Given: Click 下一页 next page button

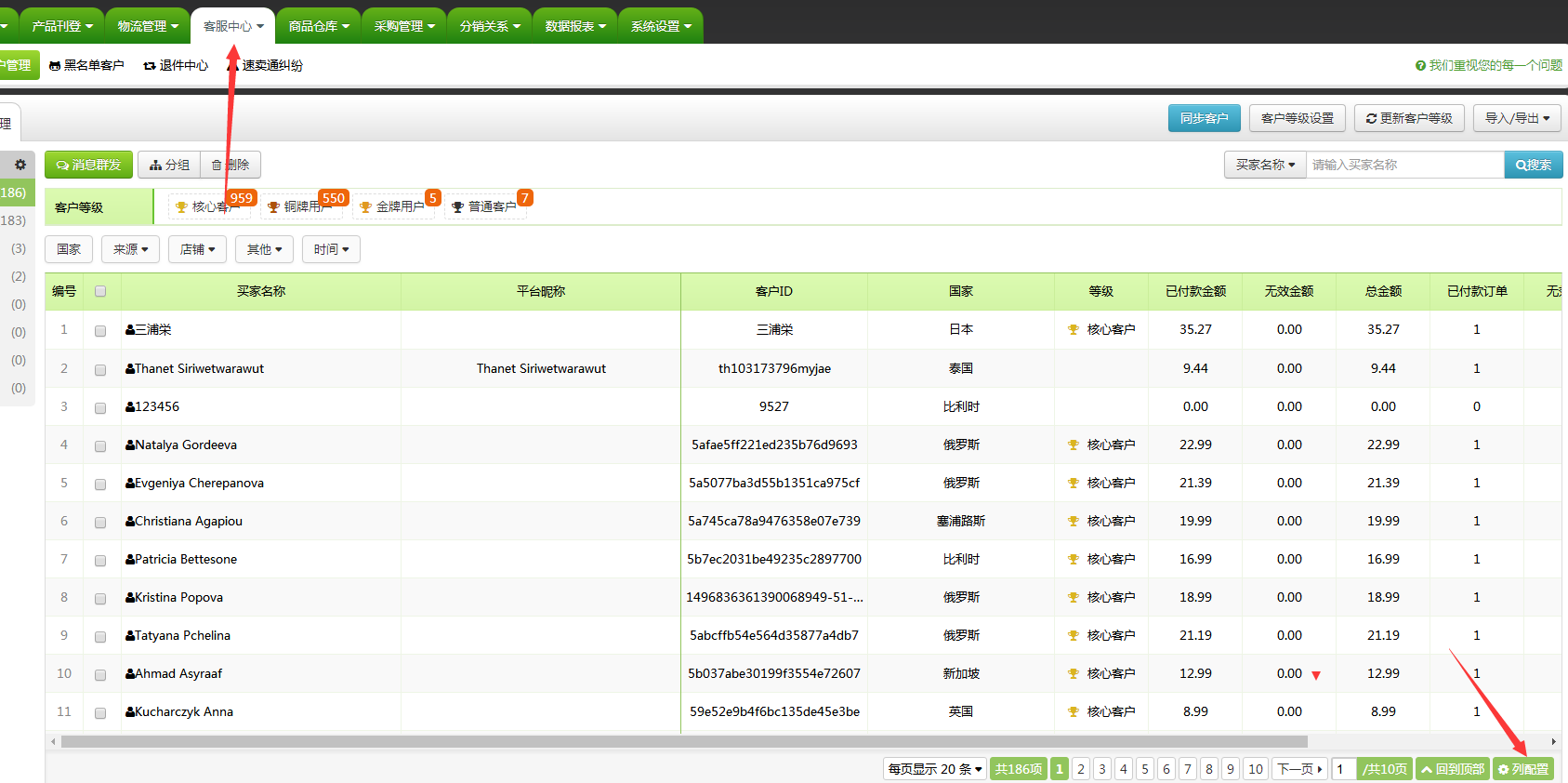Looking at the screenshot, I should (1299, 769).
